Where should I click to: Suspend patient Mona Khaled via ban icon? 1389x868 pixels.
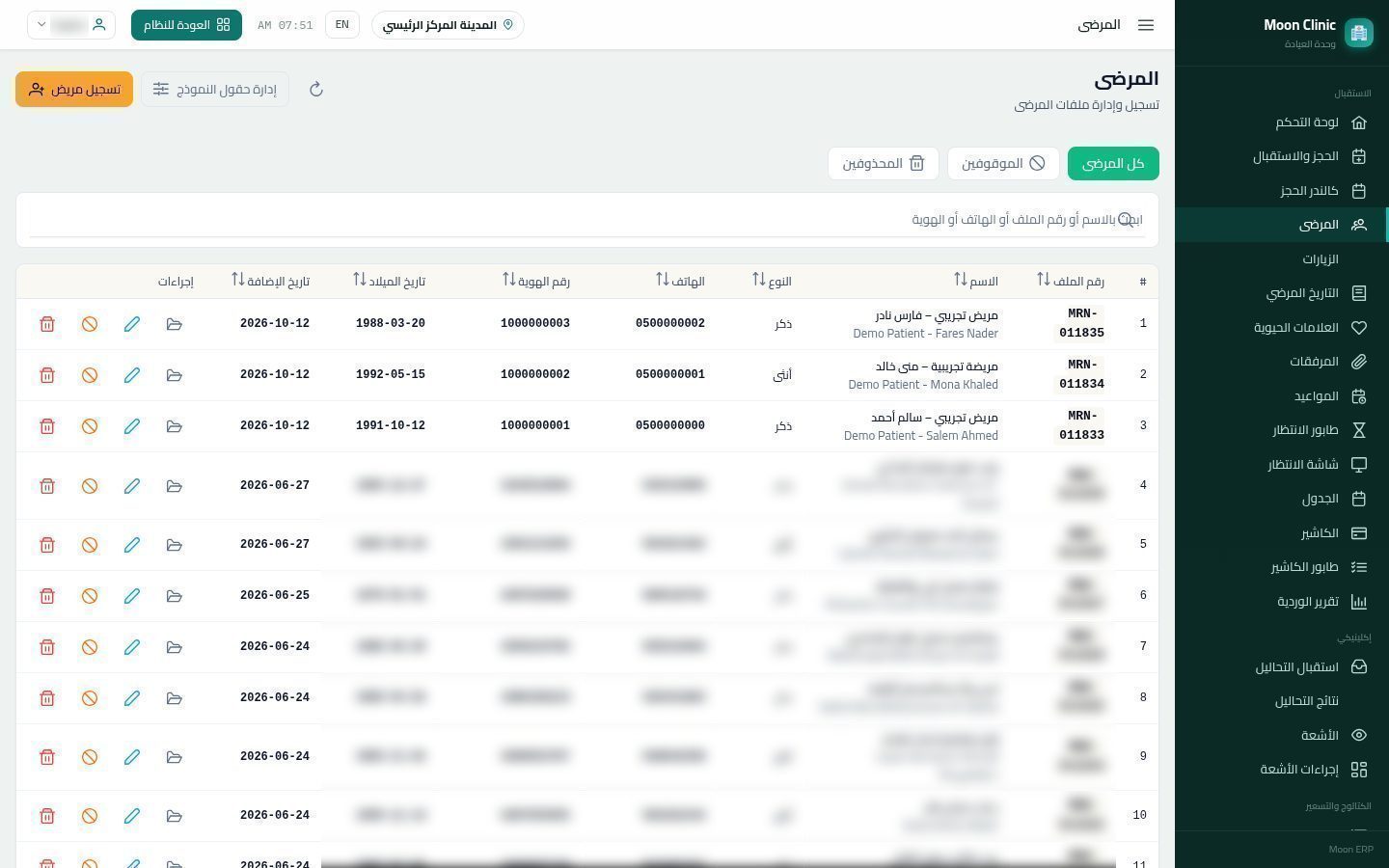[90, 375]
